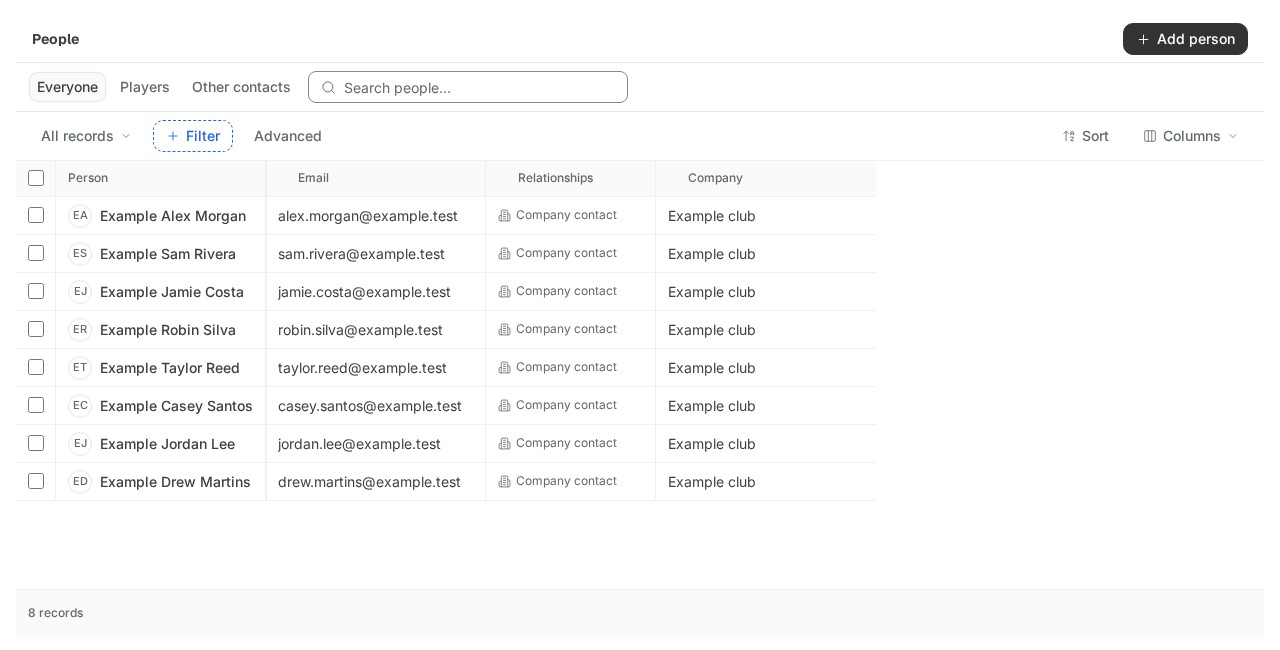
Task: Click email robin.silva@example.test
Action: click(x=360, y=330)
